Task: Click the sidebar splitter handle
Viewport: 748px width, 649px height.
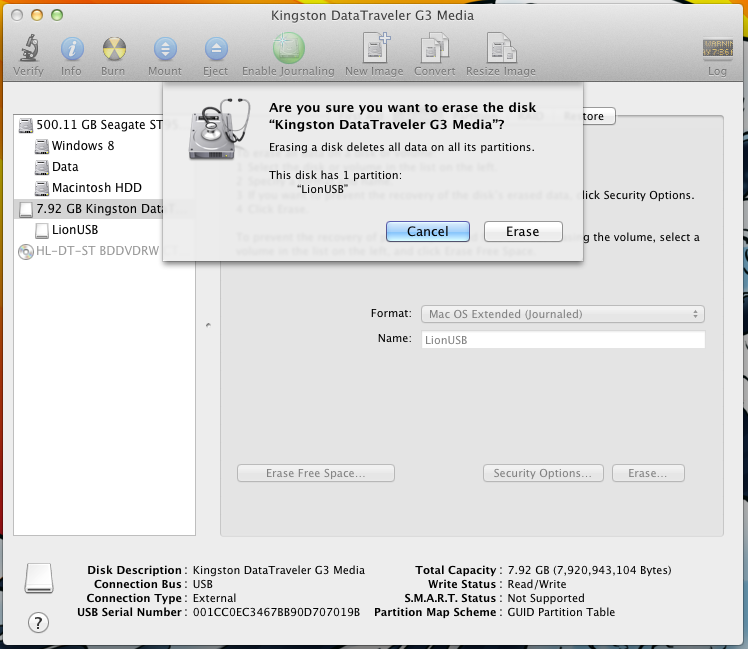Action: tap(208, 325)
